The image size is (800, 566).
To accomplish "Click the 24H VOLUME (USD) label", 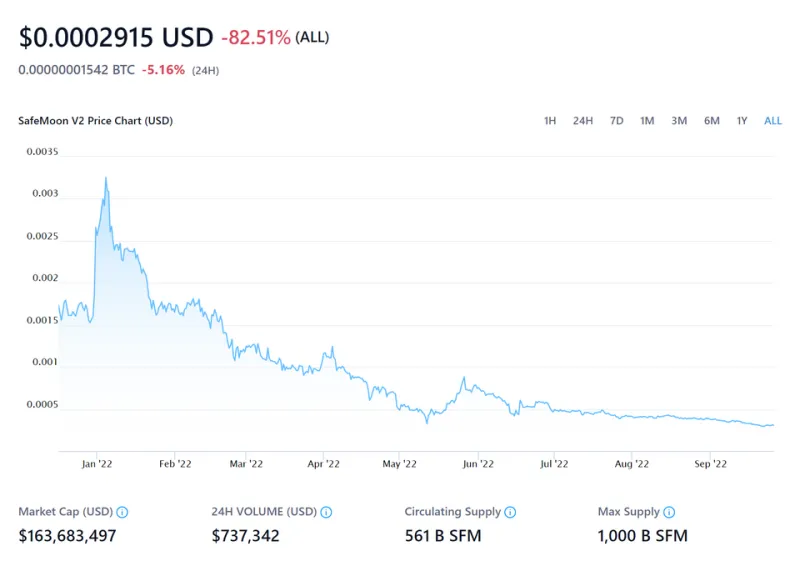I will (264, 512).
